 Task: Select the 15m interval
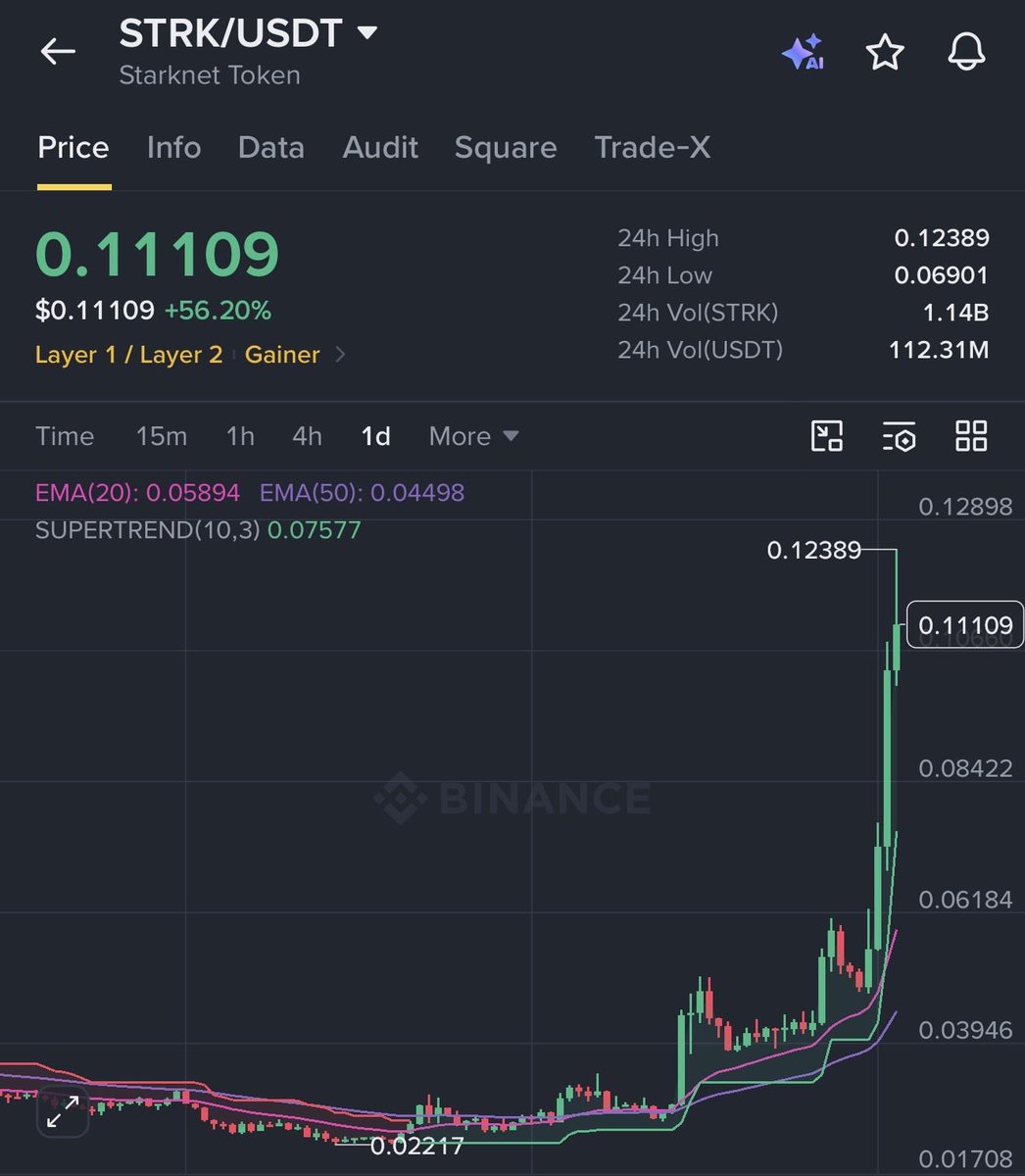162,436
